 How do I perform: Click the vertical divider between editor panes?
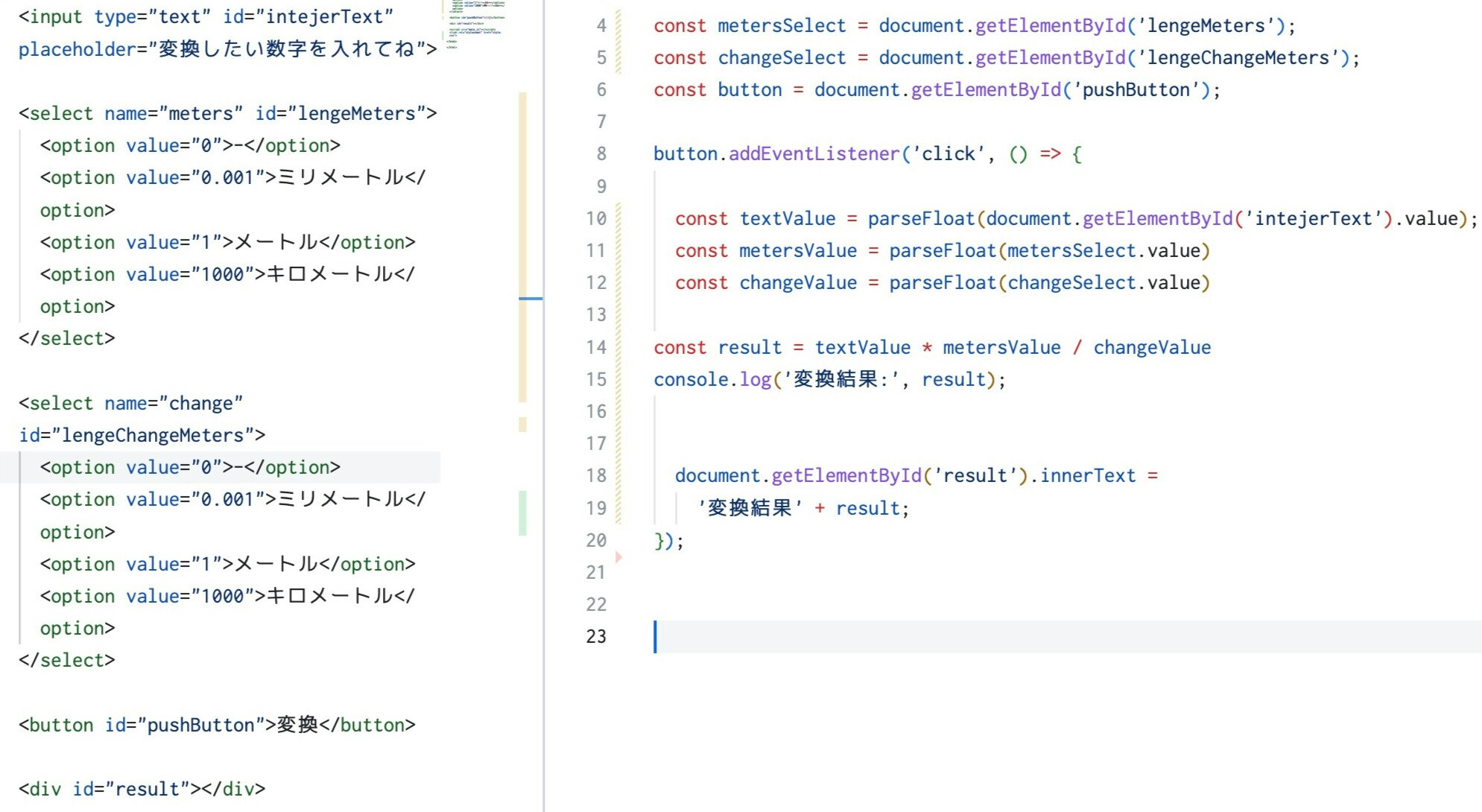[544, 406]
